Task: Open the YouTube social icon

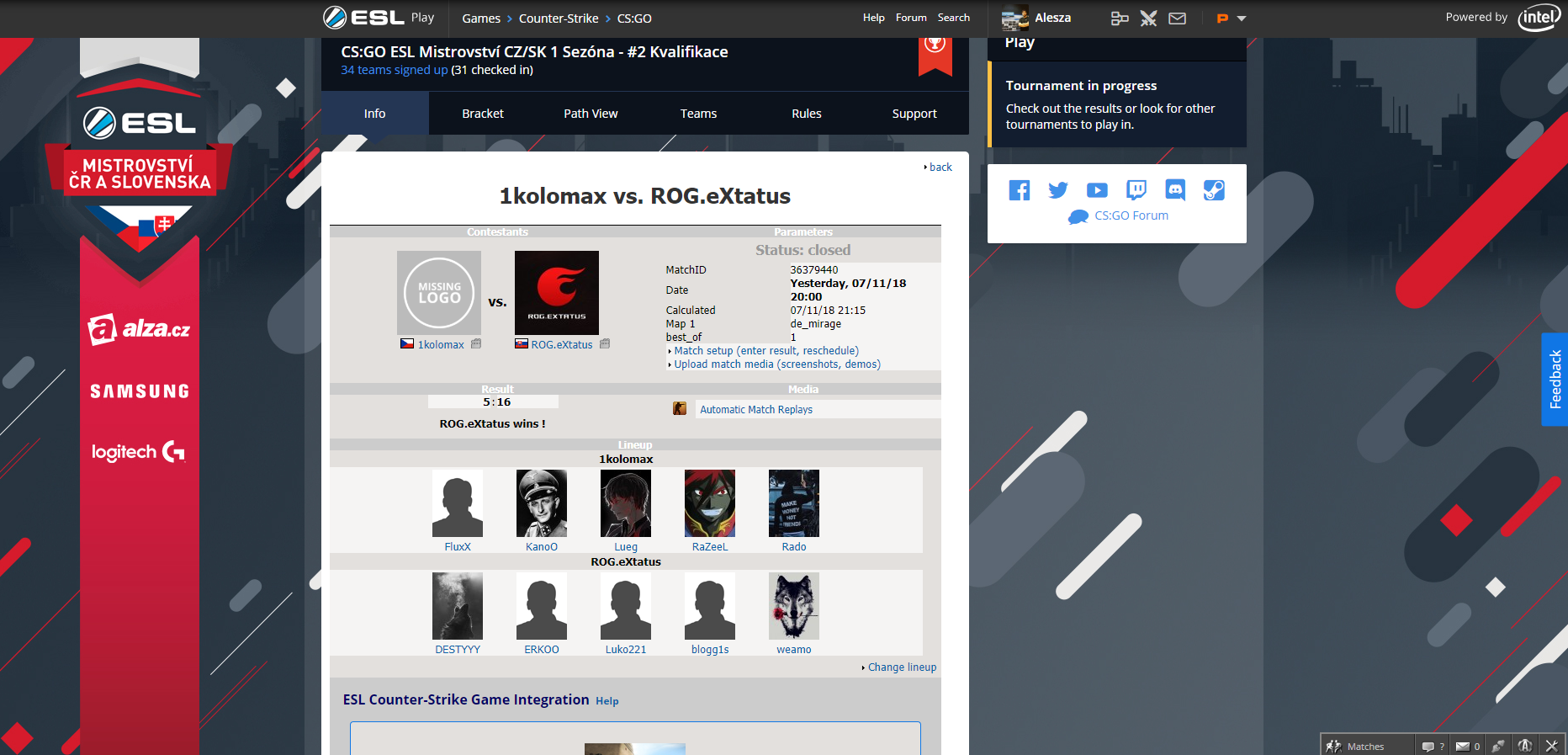Action: 1097,190
